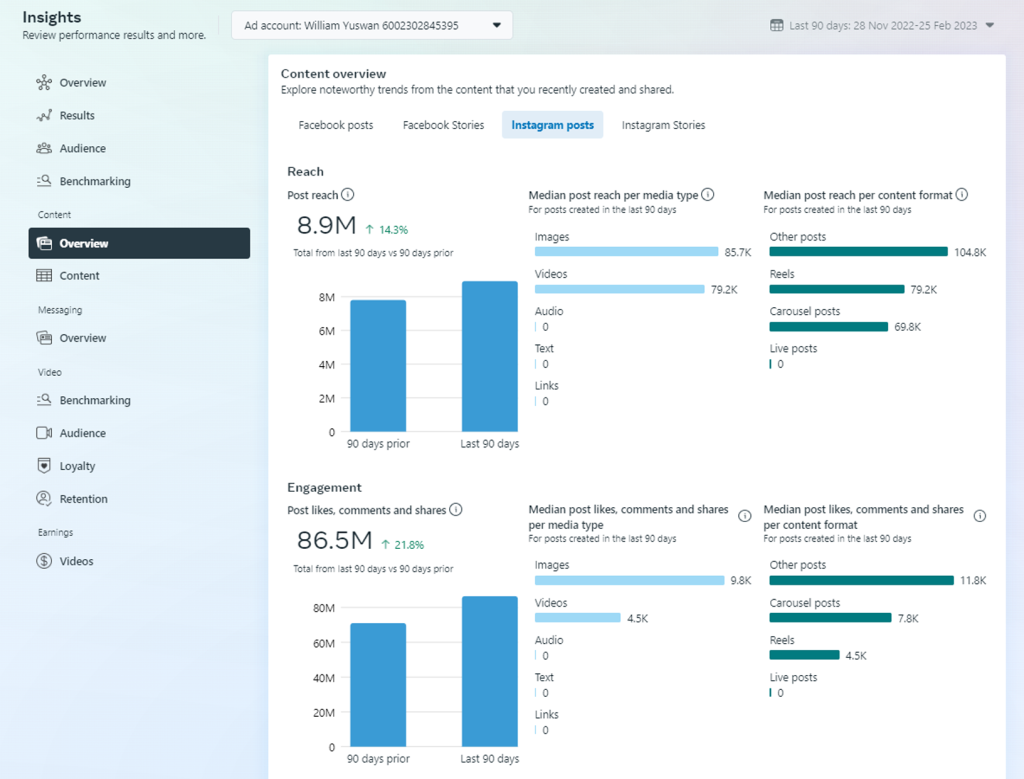Select the Instagram Stories tab
Image resolution: width=1024 pixels, height=779 pixels.
click(x=663, y=126)
